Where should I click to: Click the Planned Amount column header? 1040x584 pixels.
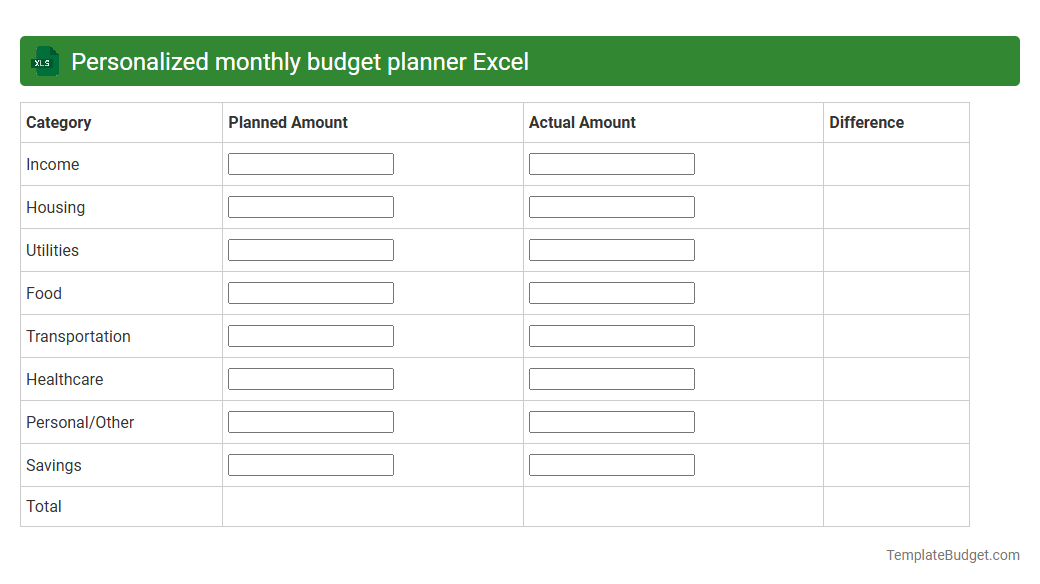point(286,122)
